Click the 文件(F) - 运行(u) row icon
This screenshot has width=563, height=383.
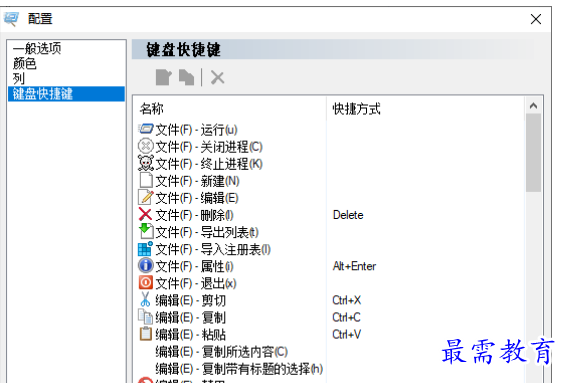pyautogui.click(x=146, y=129)
